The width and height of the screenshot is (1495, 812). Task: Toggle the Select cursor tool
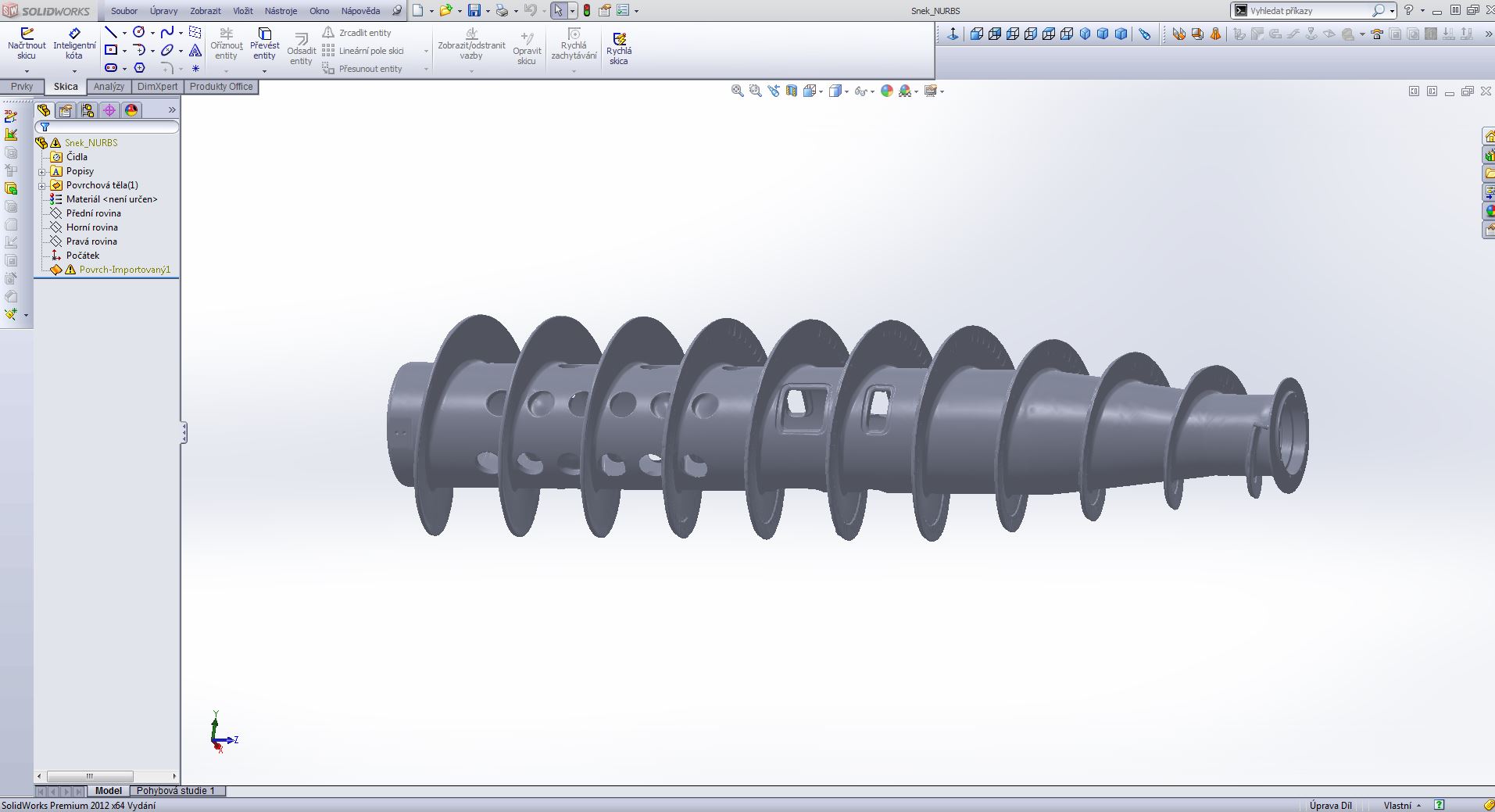tap(557, 11)
